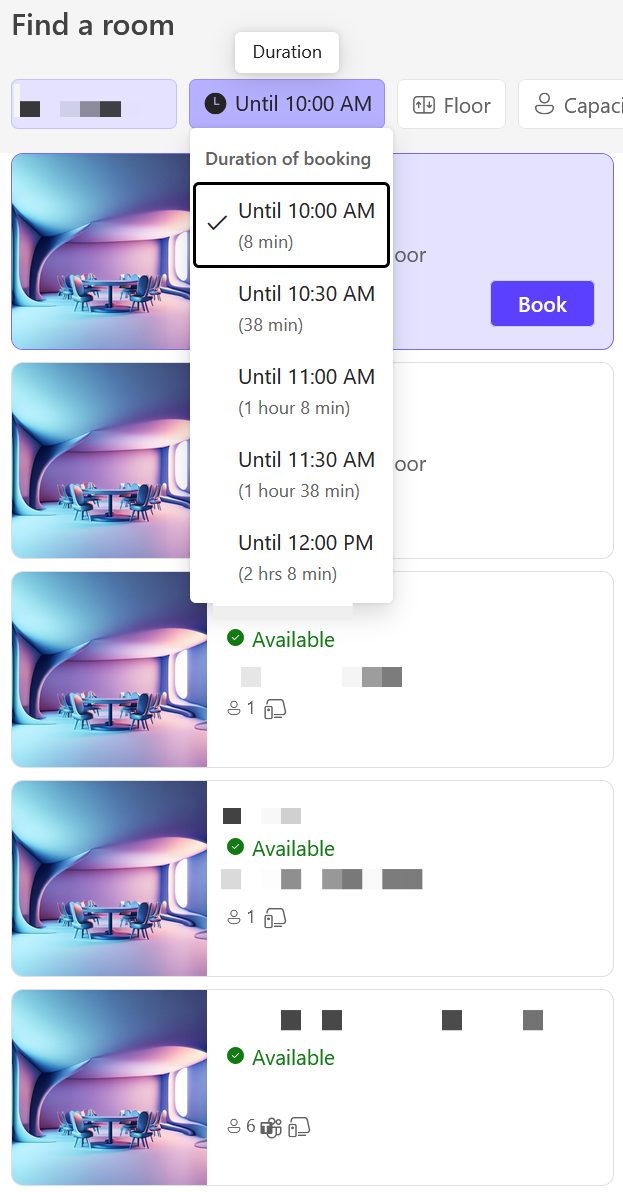Pick Until 12:00 PM duration
The width and height of the screenshot is (623, 1192).
point(291,556)
